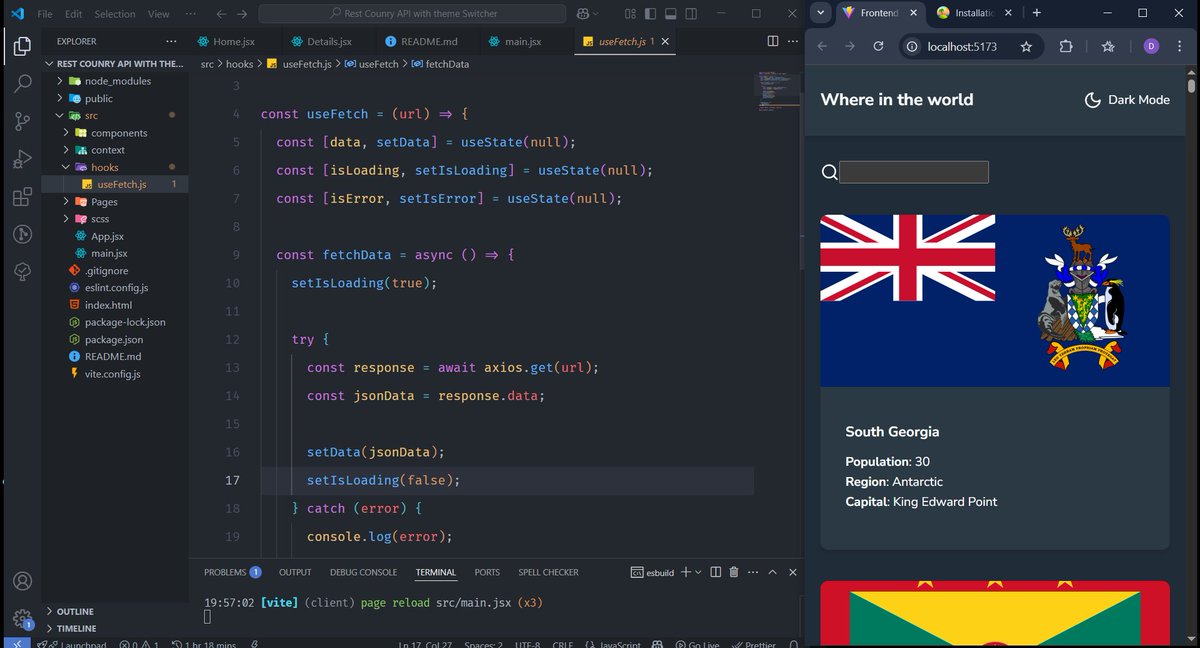
Task: Click the Prettier icon in the status bar
Action: pyautogui.click(x=753, y=645)
